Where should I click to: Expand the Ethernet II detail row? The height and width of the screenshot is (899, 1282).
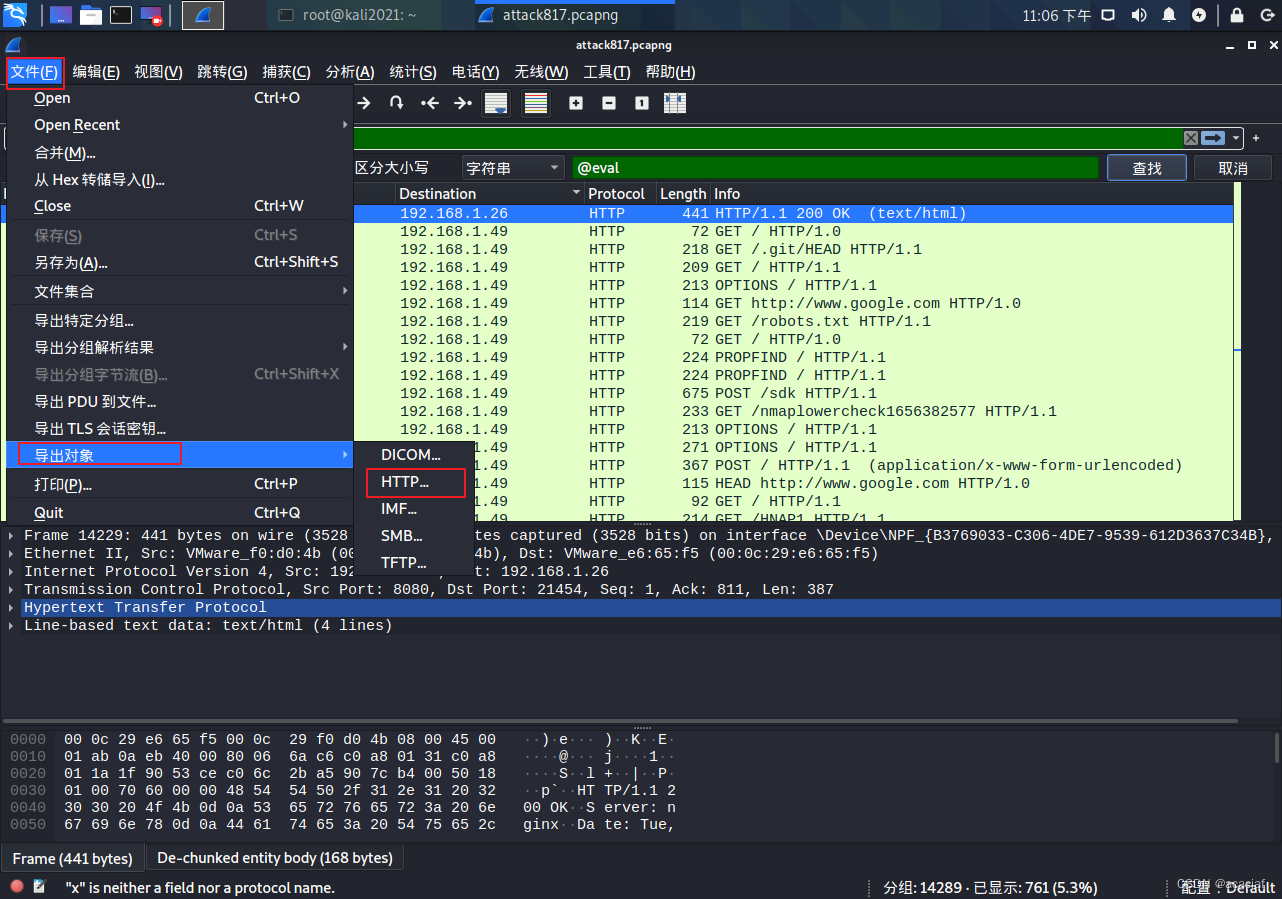11,554
